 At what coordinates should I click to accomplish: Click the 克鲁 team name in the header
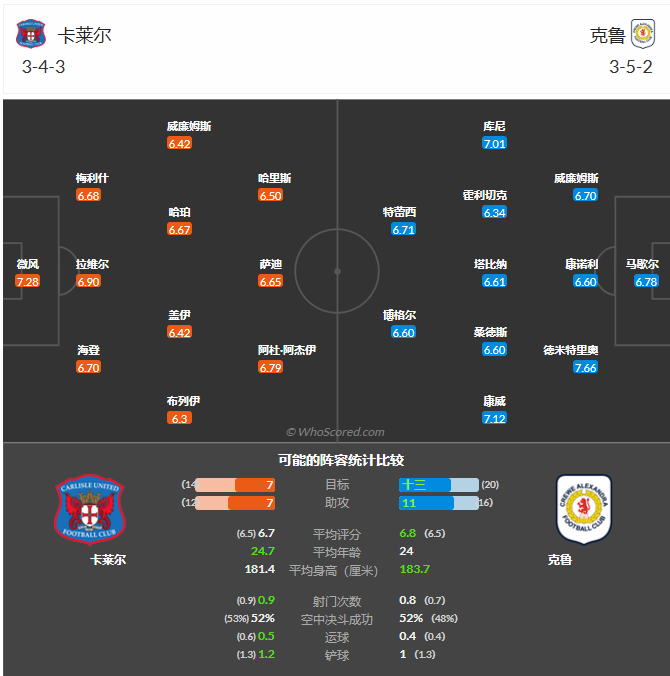click(607, 35)
